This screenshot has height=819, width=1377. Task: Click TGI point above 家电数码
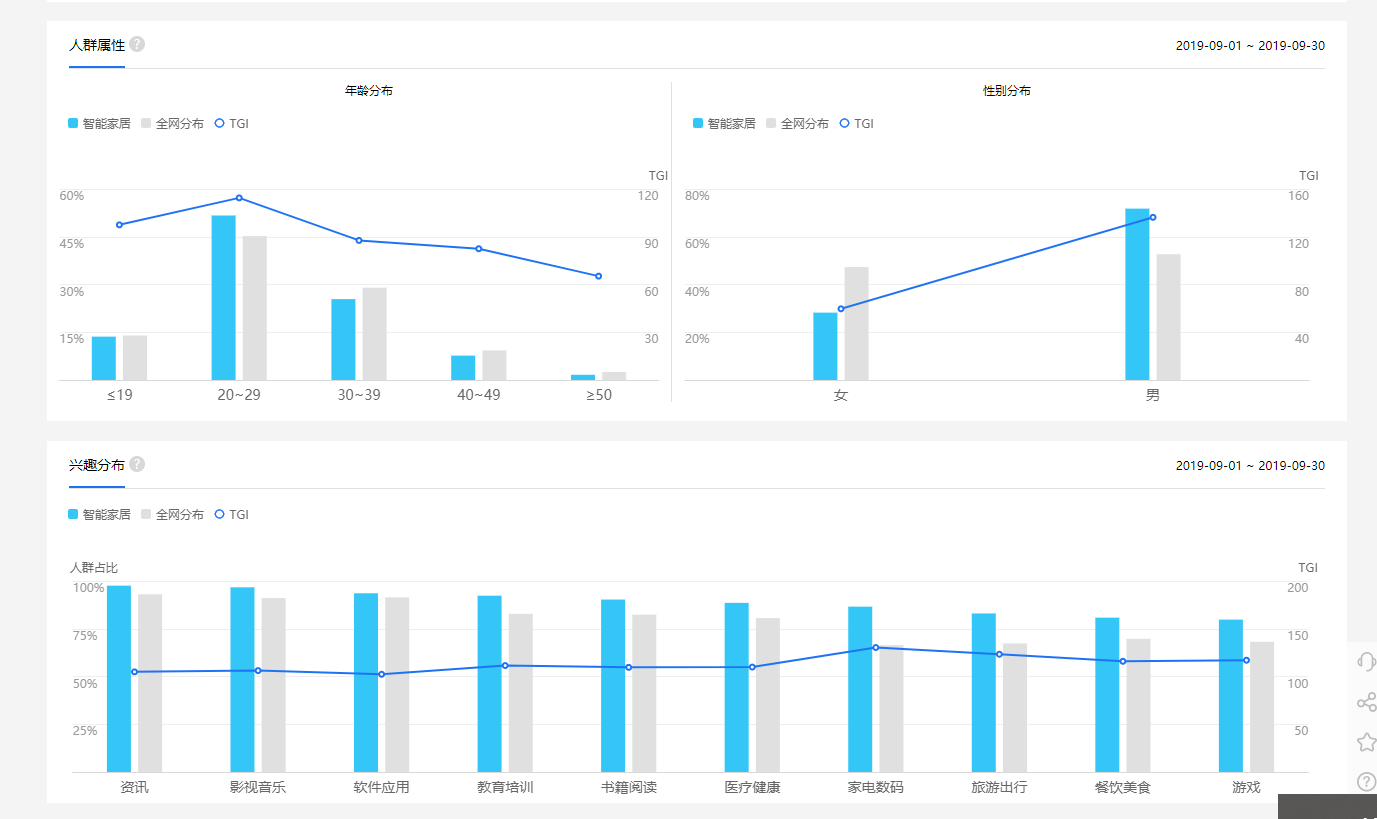tap(876, 648)
